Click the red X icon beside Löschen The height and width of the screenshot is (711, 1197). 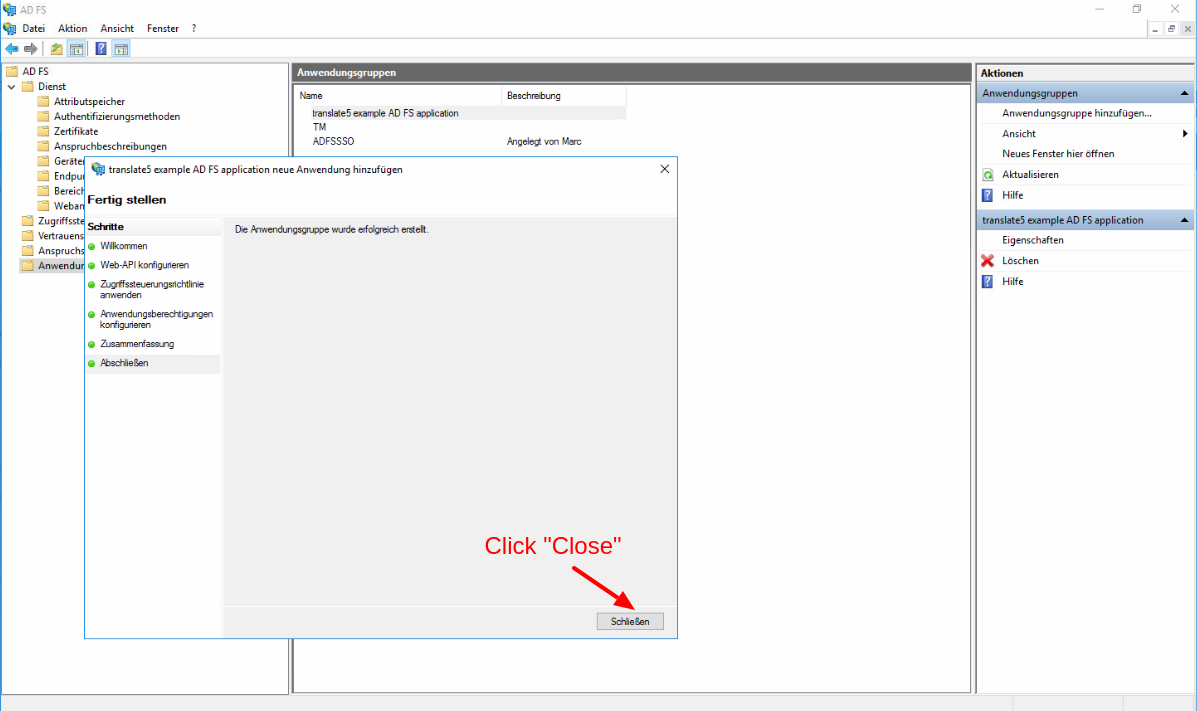[988, 261]
